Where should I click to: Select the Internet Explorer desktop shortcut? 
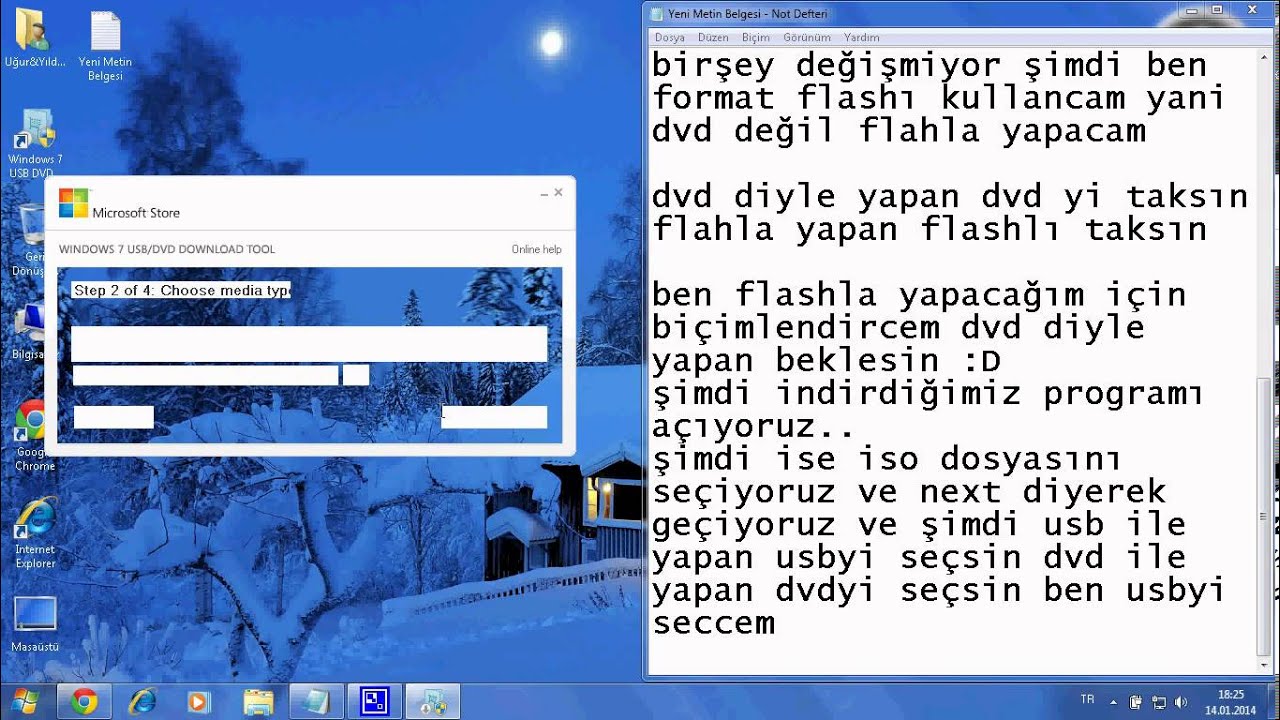pyautogui.click(x=35, y=533)
